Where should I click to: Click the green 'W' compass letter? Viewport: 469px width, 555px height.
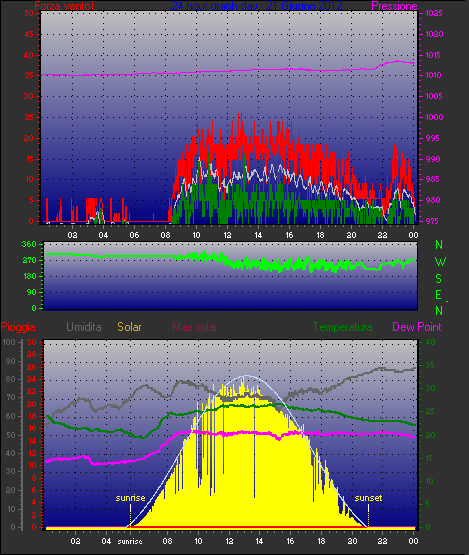(440, 262)
